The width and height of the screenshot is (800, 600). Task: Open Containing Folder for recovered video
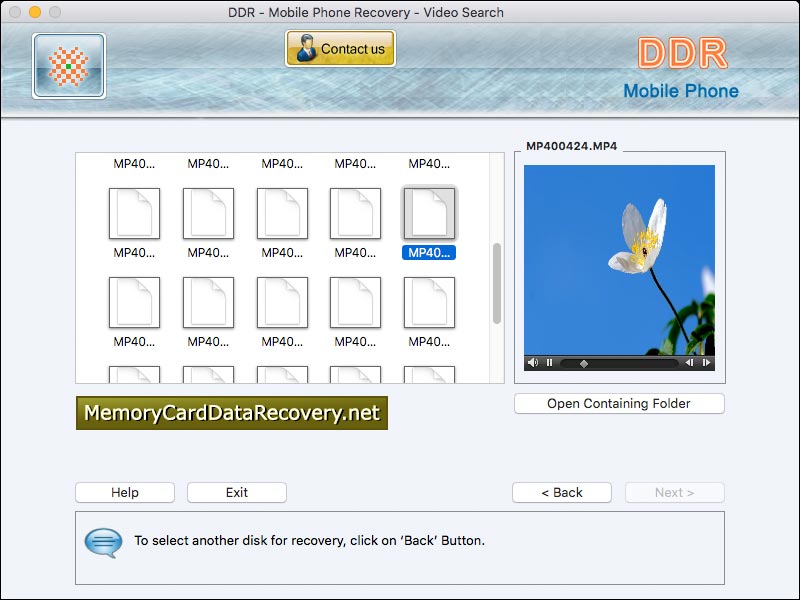click(x=618, y=403)
